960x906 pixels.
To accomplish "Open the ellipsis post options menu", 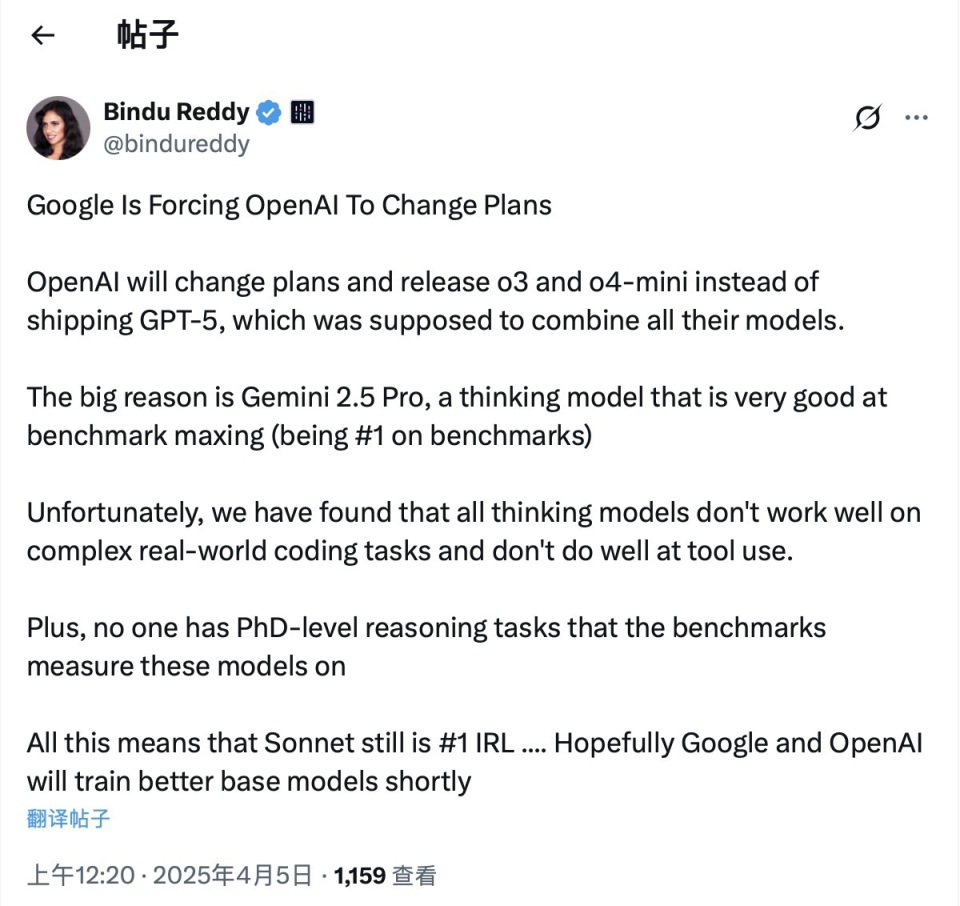I will (x=917, y=117).
